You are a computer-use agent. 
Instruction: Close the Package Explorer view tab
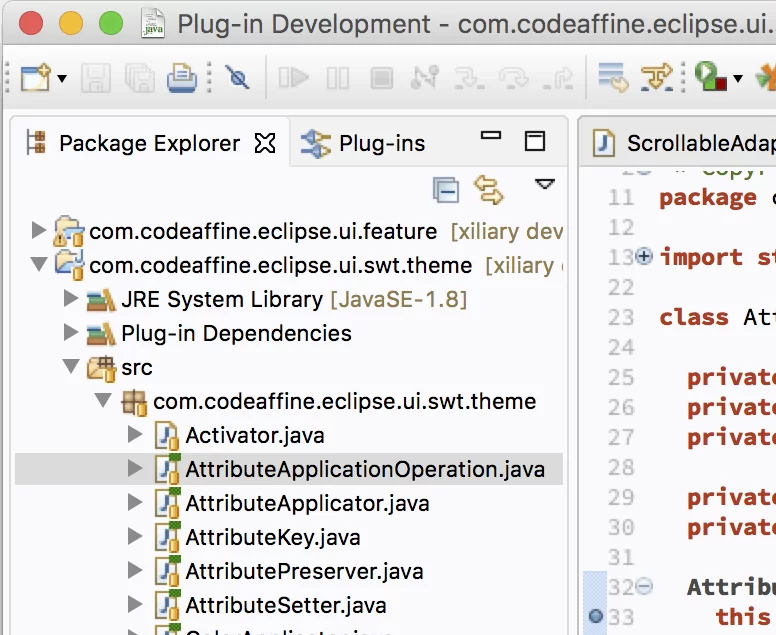[x=265, y=144]
